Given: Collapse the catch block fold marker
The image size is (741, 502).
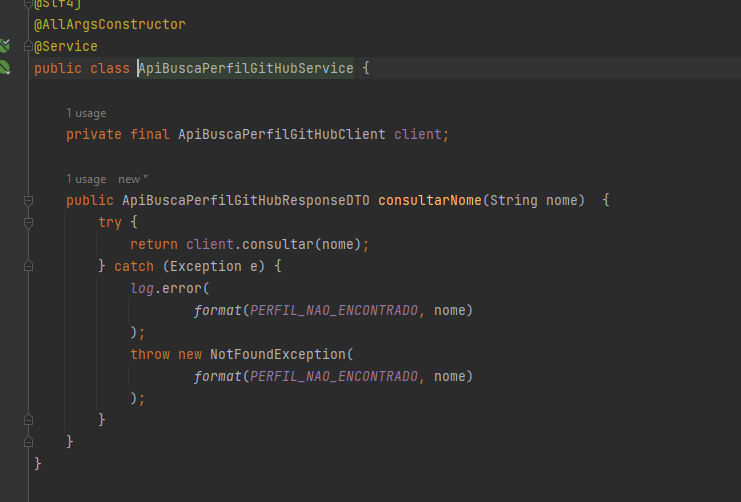Looking at the screenshot, I should click(28, 266).
